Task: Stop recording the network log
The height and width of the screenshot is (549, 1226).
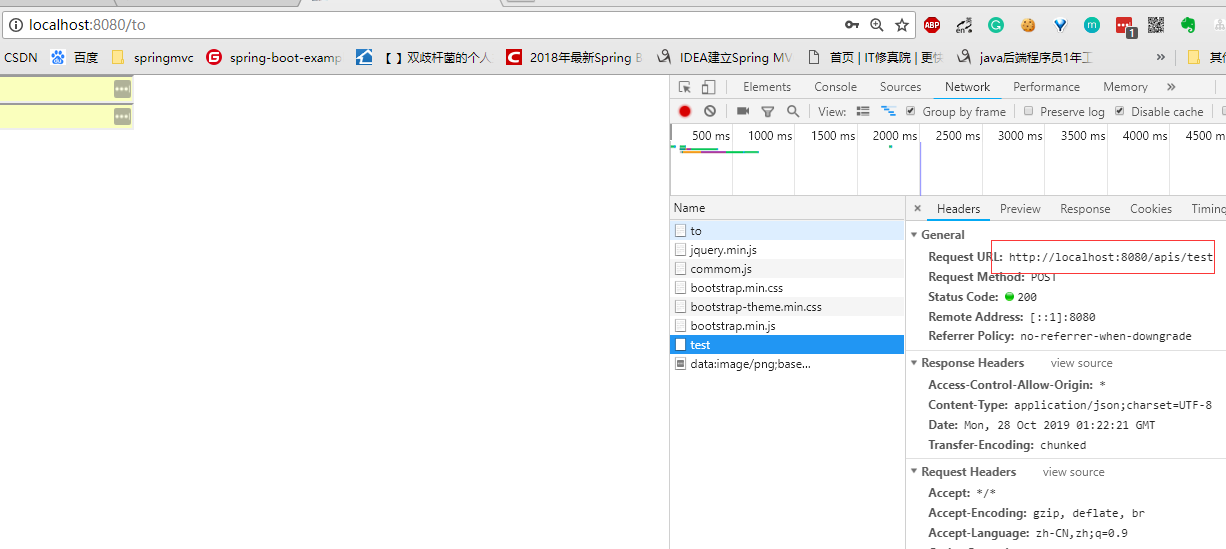Action: (685, 112)
